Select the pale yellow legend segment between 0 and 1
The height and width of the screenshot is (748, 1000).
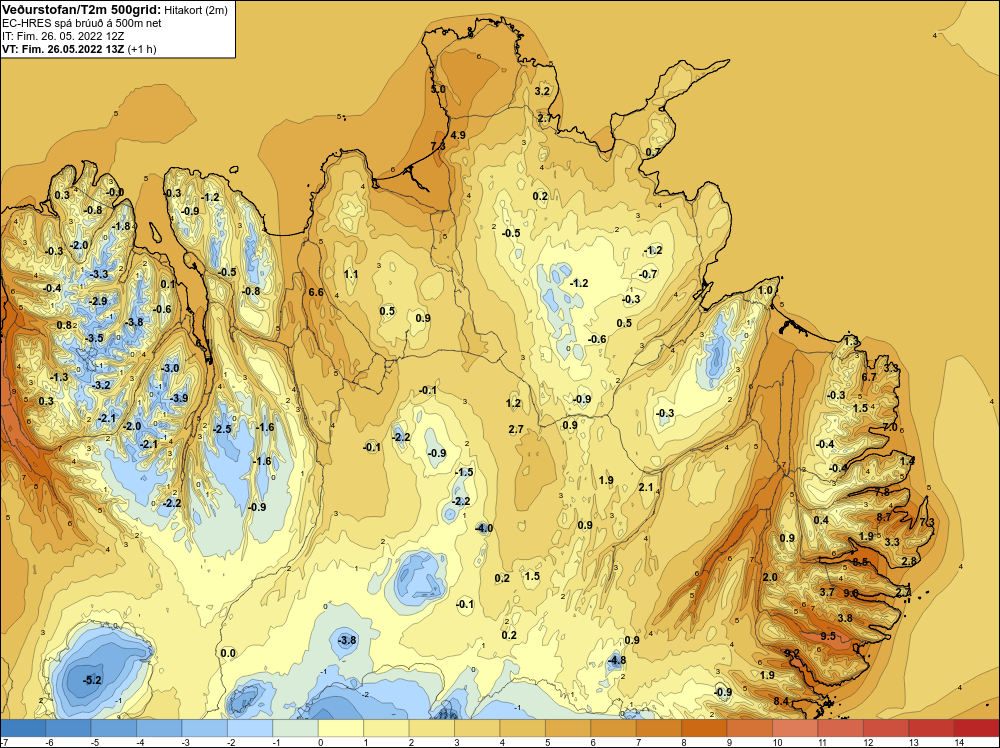(x=341, y=728)
